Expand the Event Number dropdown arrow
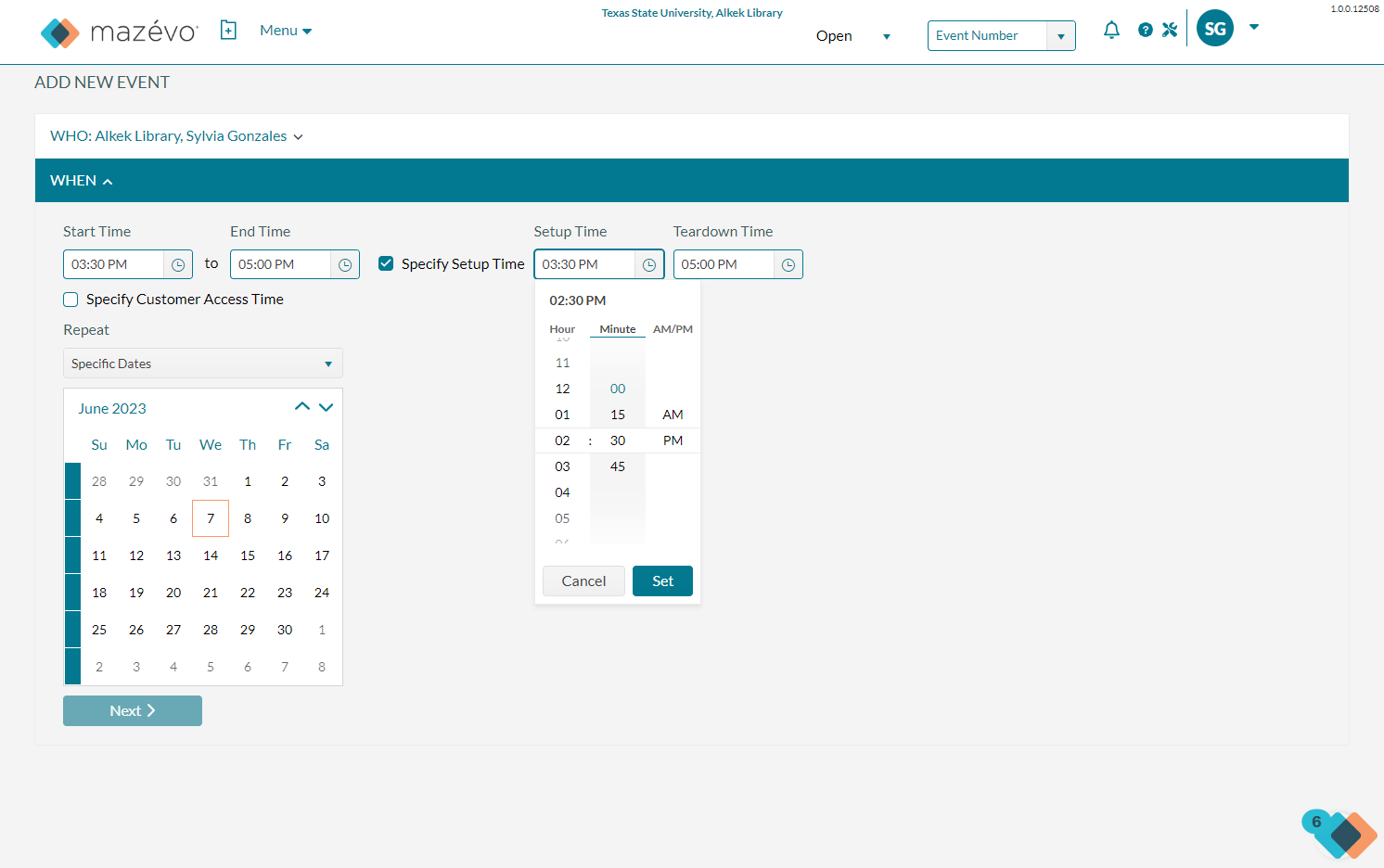 (x=1061, y=36)
